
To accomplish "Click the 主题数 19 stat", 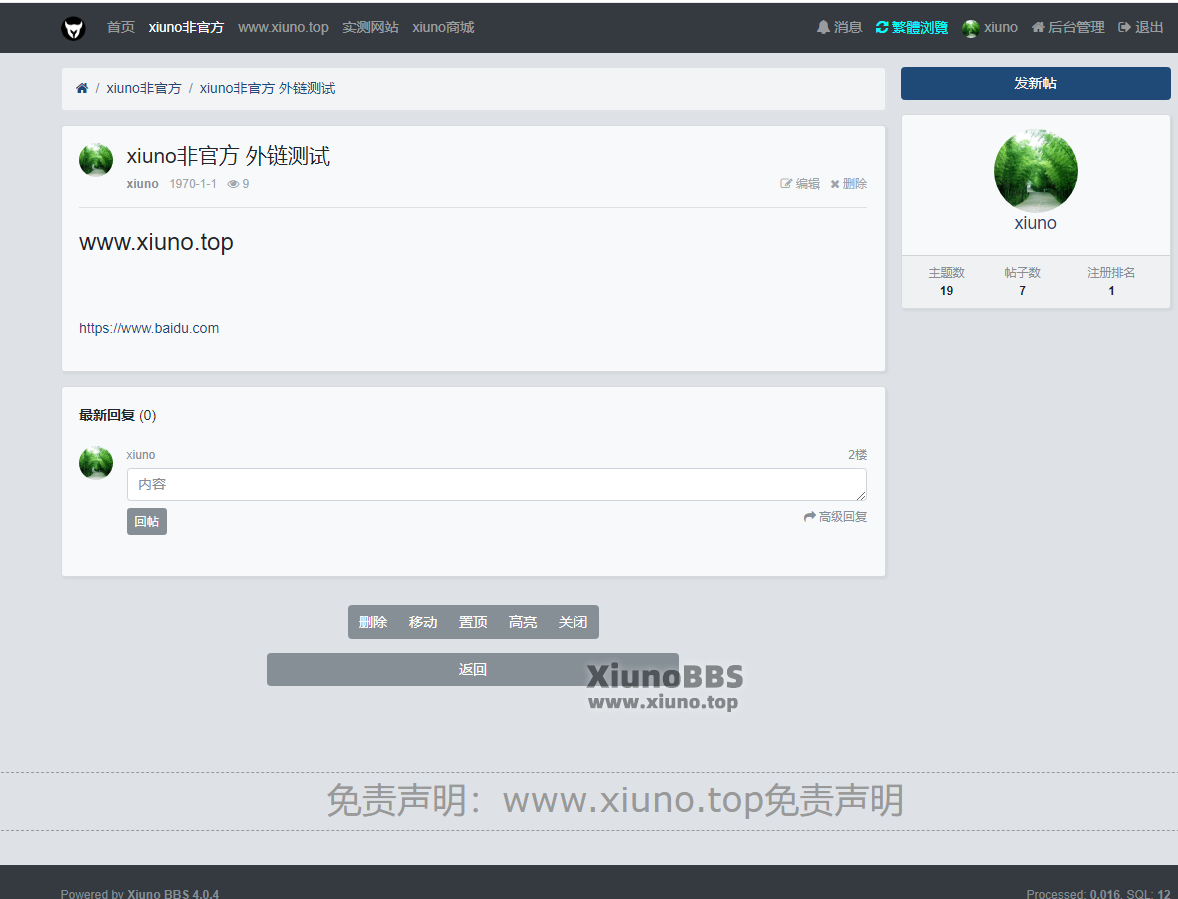I will click(x=946, y=282).
